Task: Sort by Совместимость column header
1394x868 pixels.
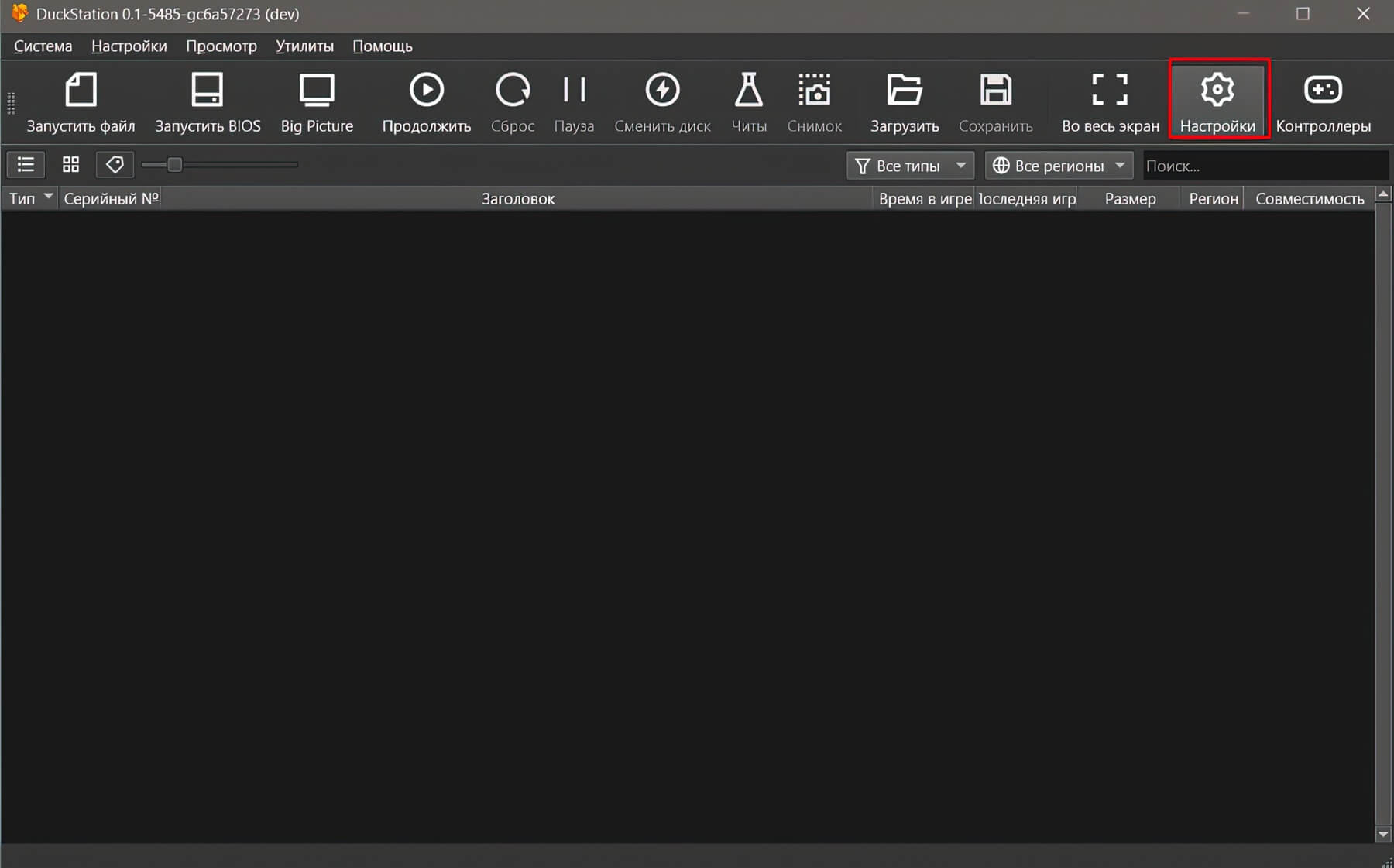Action: [1310, 199]
